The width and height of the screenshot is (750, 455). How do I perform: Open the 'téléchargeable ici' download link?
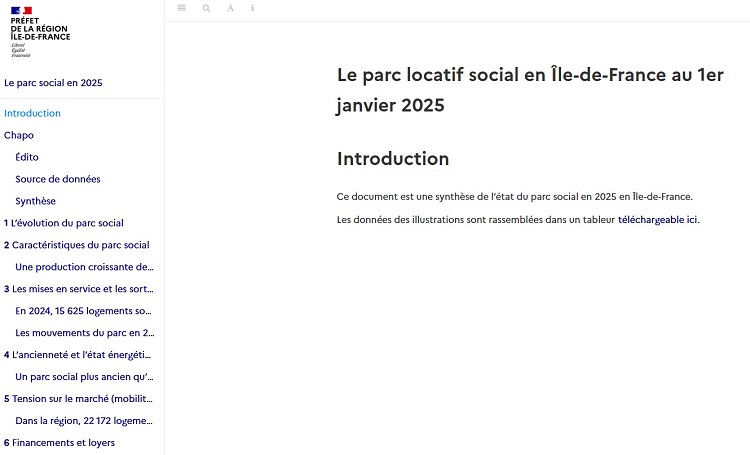658,219
